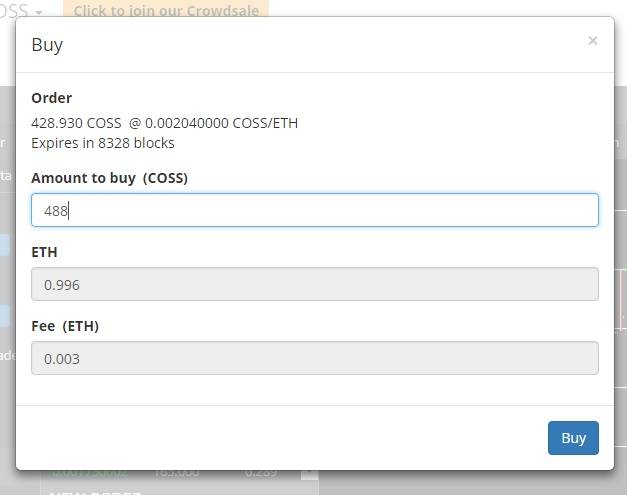The height and width of the screenshot is (495, 627).
Task: Click the 0.289 value in order row
Action: click(x=261, y=473)
